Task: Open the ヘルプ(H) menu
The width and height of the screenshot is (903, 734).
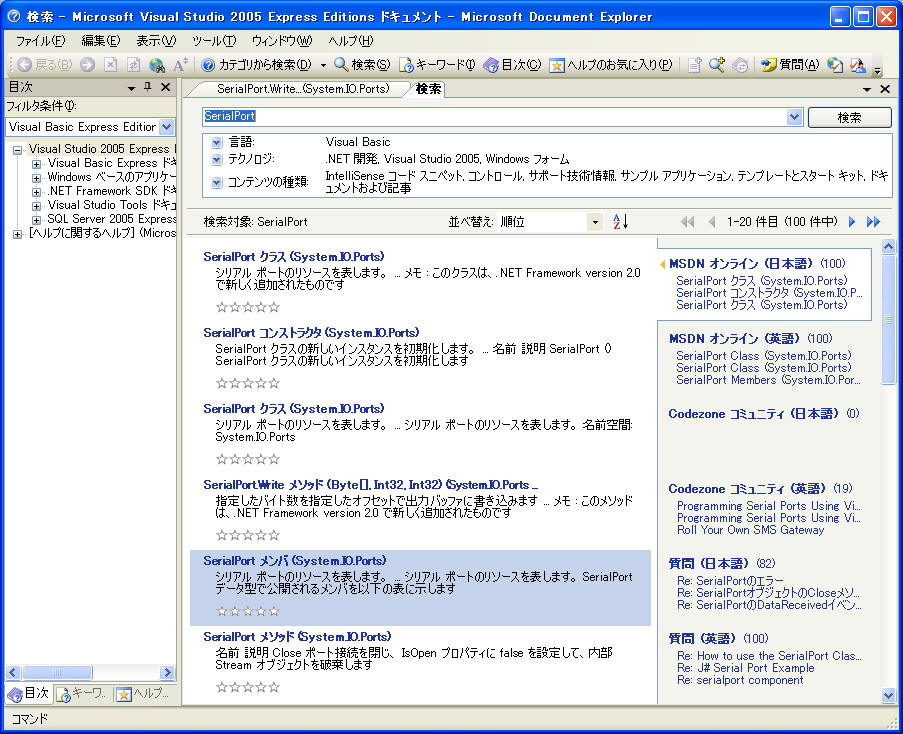Action: (350, 41)
